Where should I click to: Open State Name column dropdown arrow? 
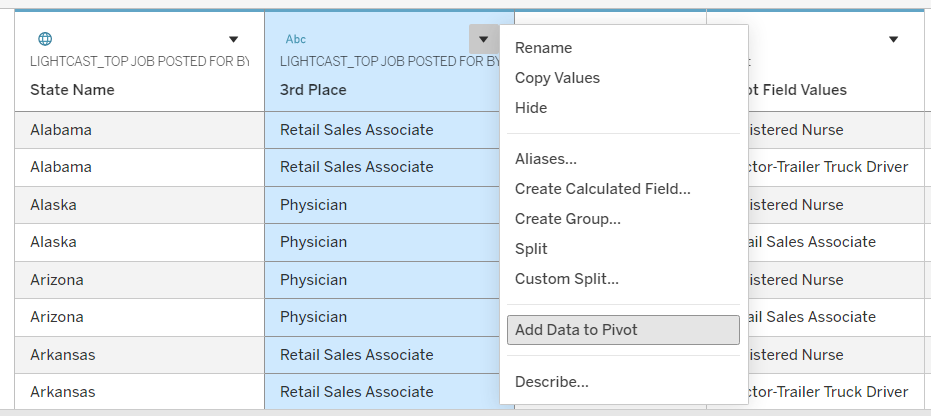coord(233,40)
